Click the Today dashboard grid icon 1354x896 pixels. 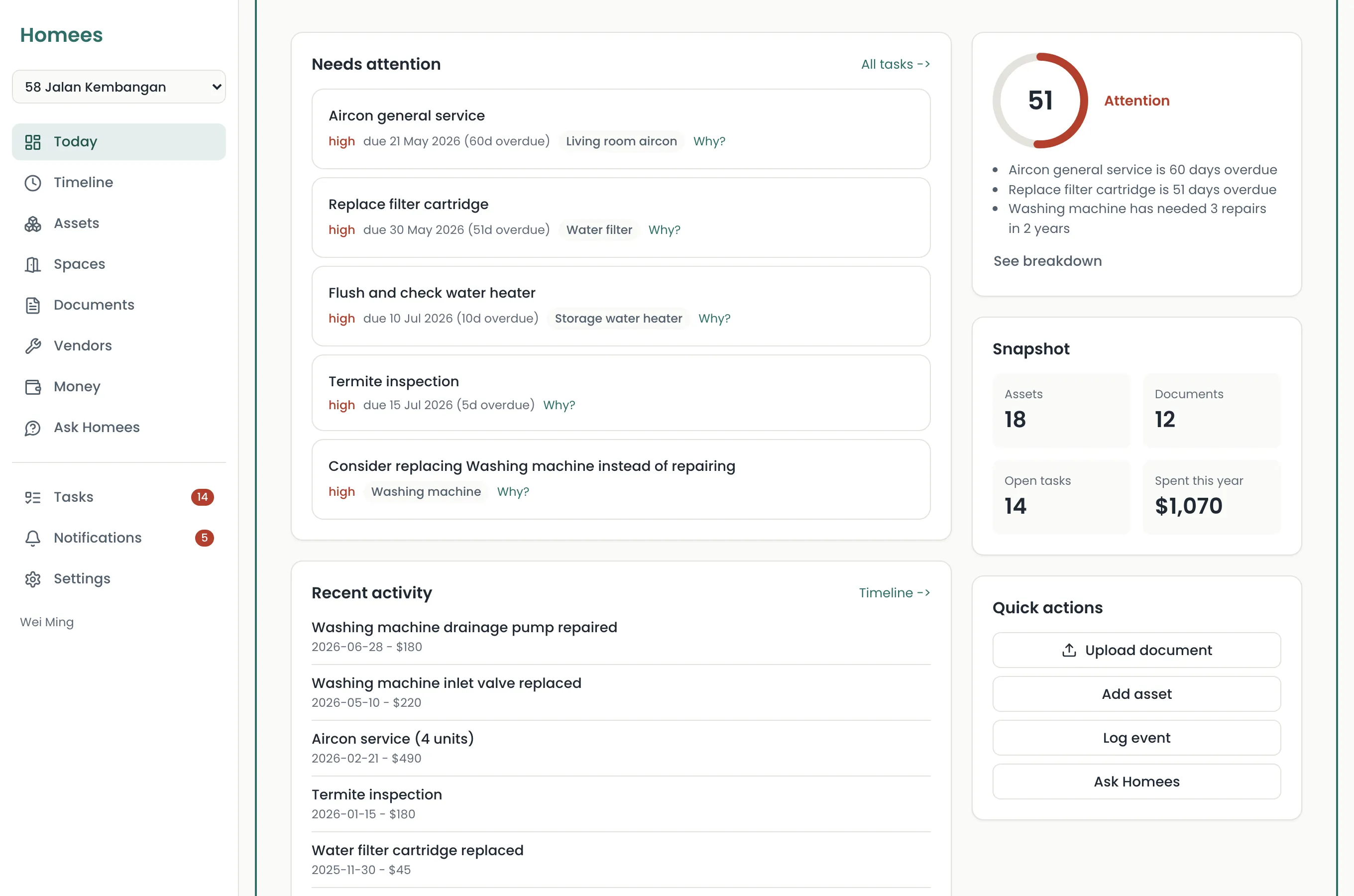pyautogui.click(x=32, y=142)
